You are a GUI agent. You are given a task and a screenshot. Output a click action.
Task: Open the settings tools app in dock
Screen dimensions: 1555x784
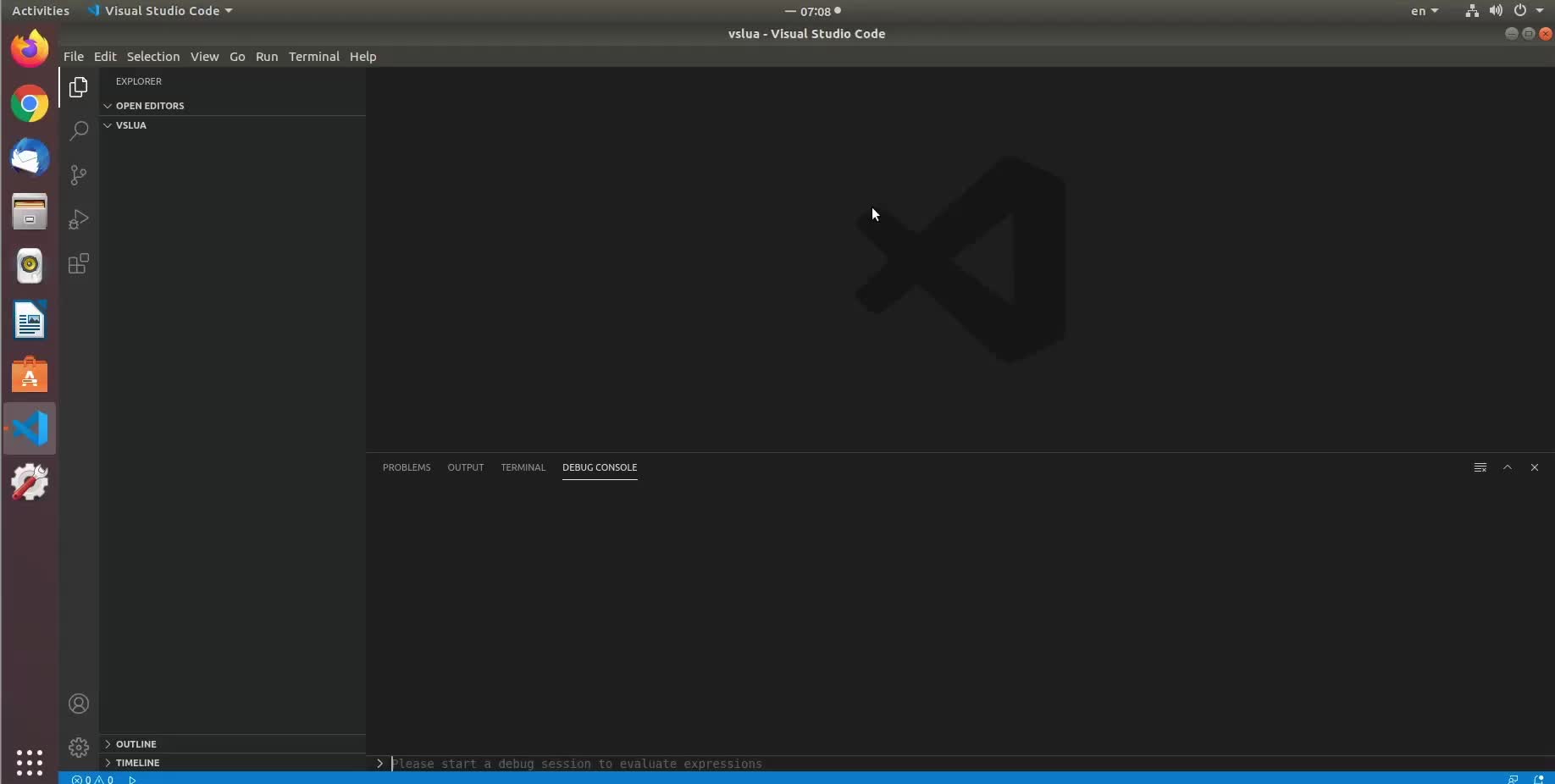tap(30, 483)
